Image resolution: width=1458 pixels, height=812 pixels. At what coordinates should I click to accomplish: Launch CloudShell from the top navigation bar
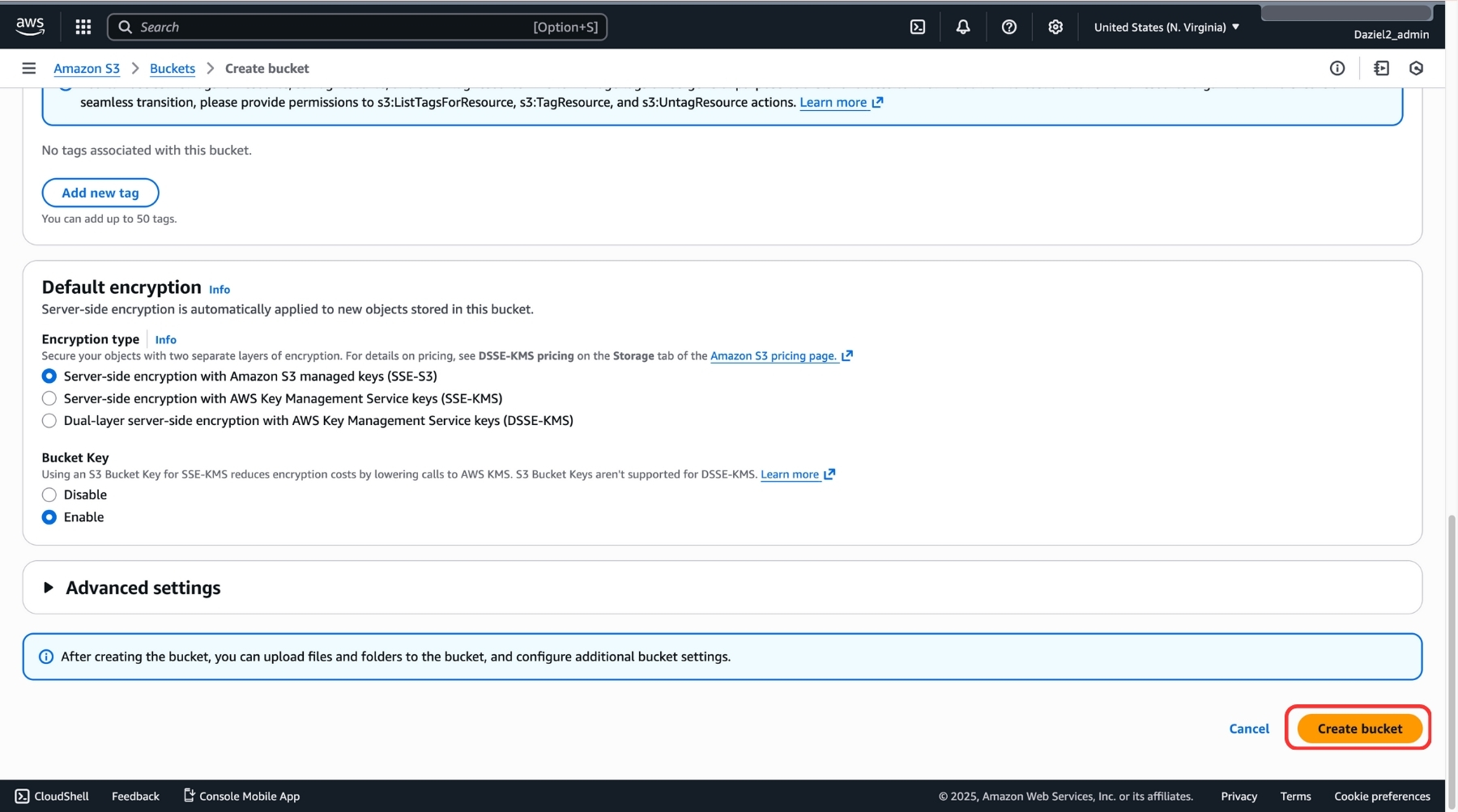[x=917, y=27]
